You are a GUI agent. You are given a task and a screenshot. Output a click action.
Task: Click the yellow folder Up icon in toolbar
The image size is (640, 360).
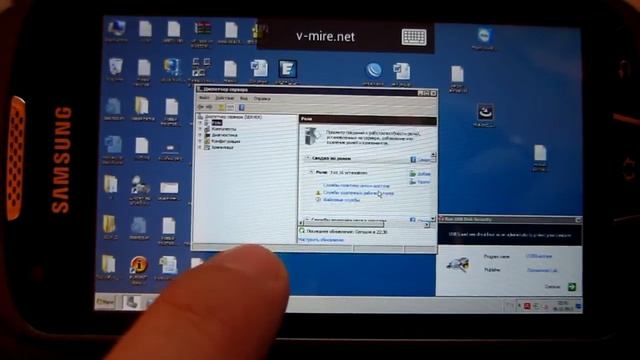pyautogui.click(x=221, y=107)
